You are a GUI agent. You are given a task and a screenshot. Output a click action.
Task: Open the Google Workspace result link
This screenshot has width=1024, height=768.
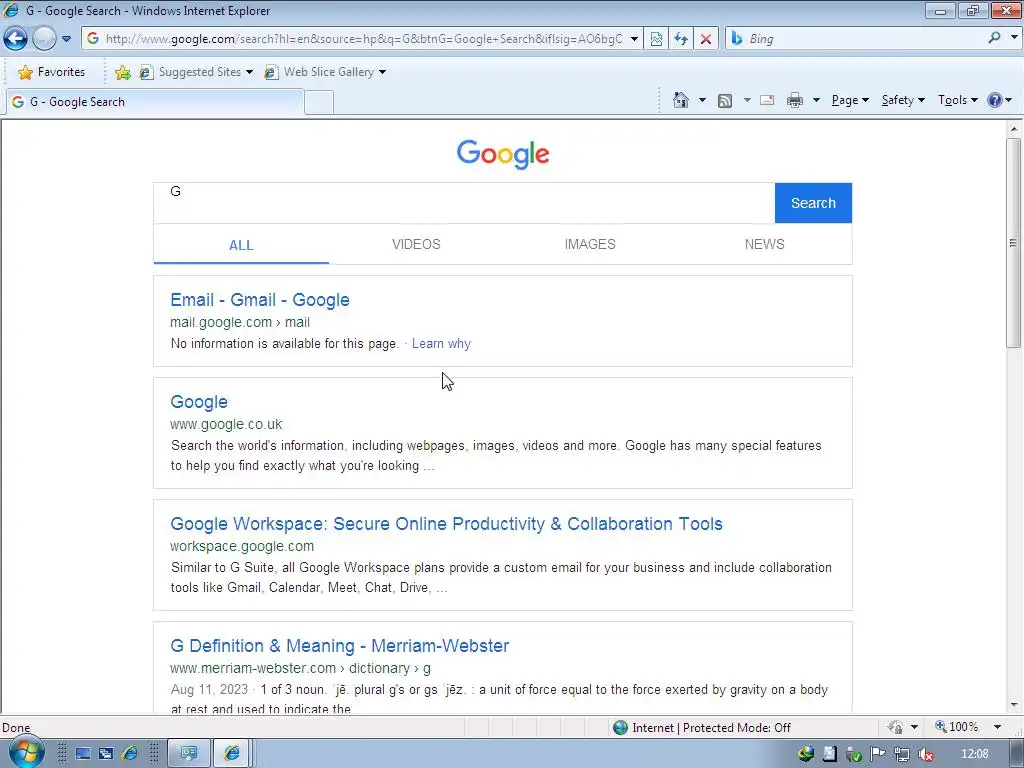pyautogui.click(x=446, y=524)
